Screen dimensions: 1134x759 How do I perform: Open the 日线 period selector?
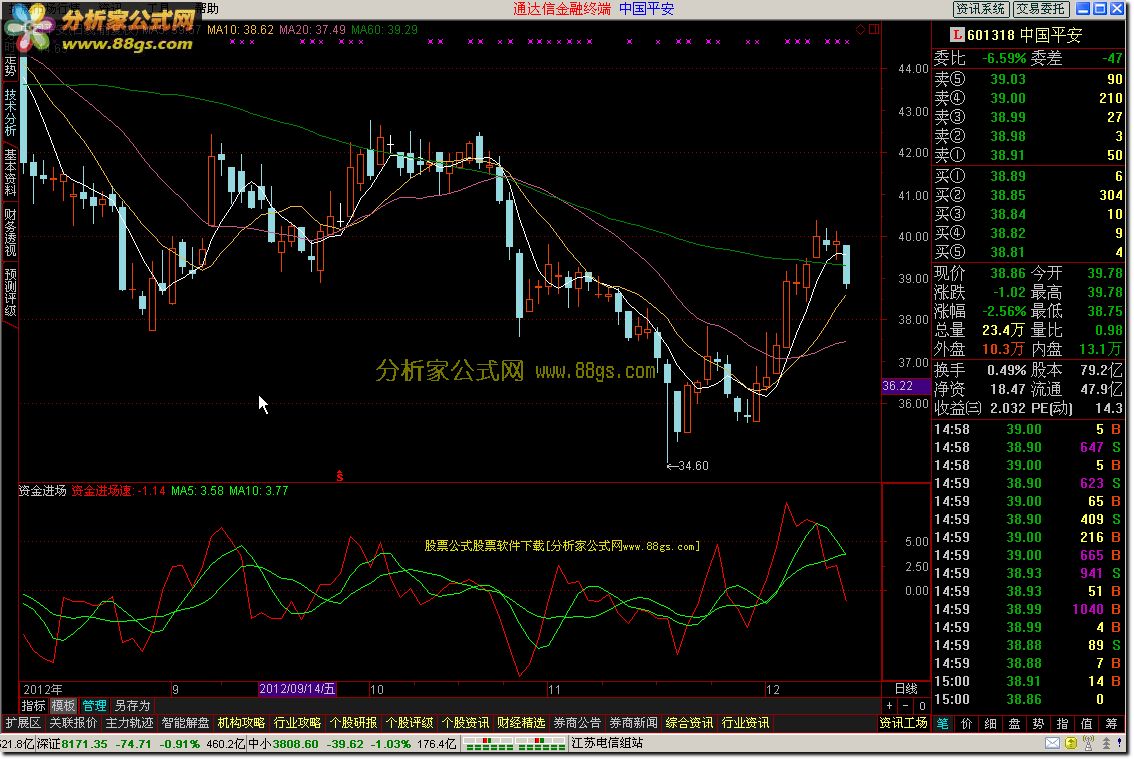pyautogui.click(x=905, y=689)
